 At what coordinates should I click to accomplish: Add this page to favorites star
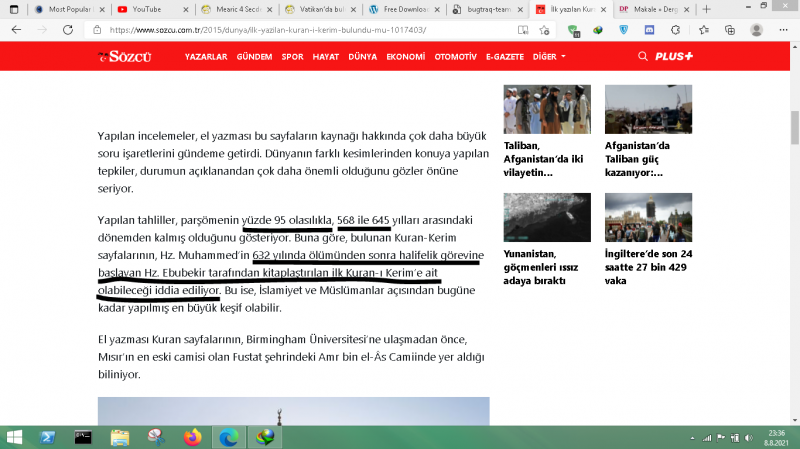pos(544,30)
